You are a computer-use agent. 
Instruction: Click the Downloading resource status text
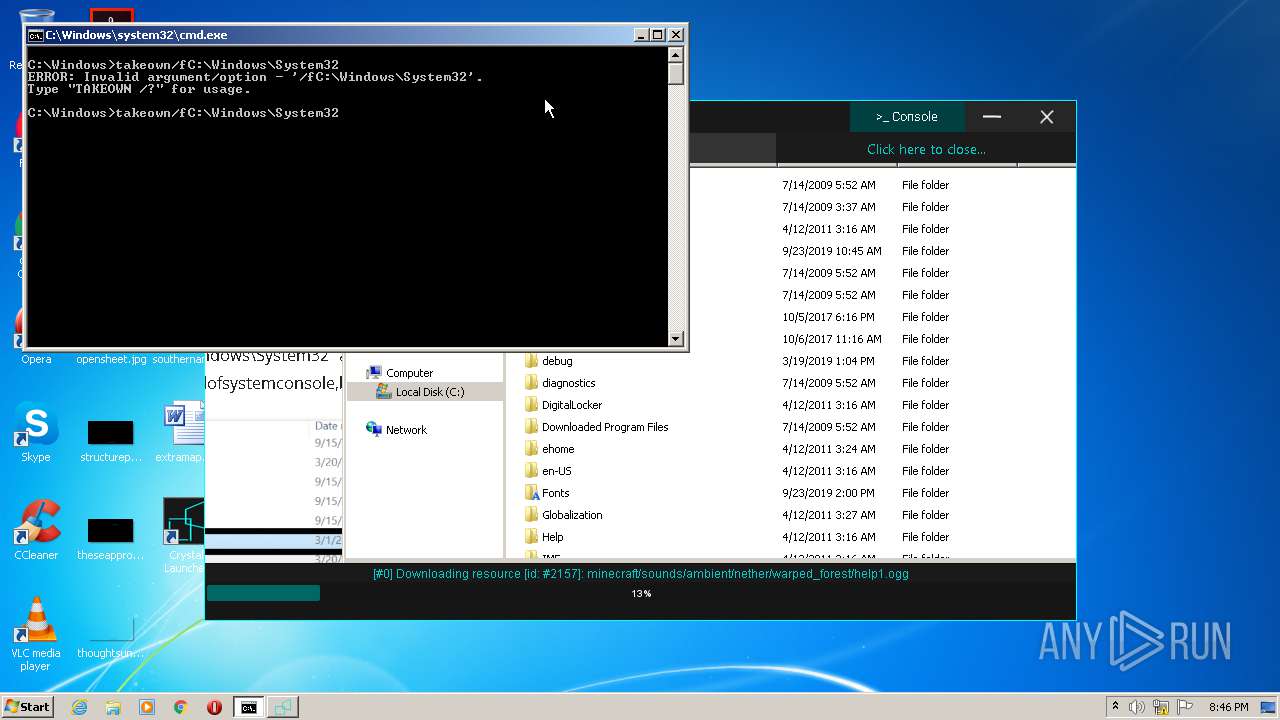[640, 574]
